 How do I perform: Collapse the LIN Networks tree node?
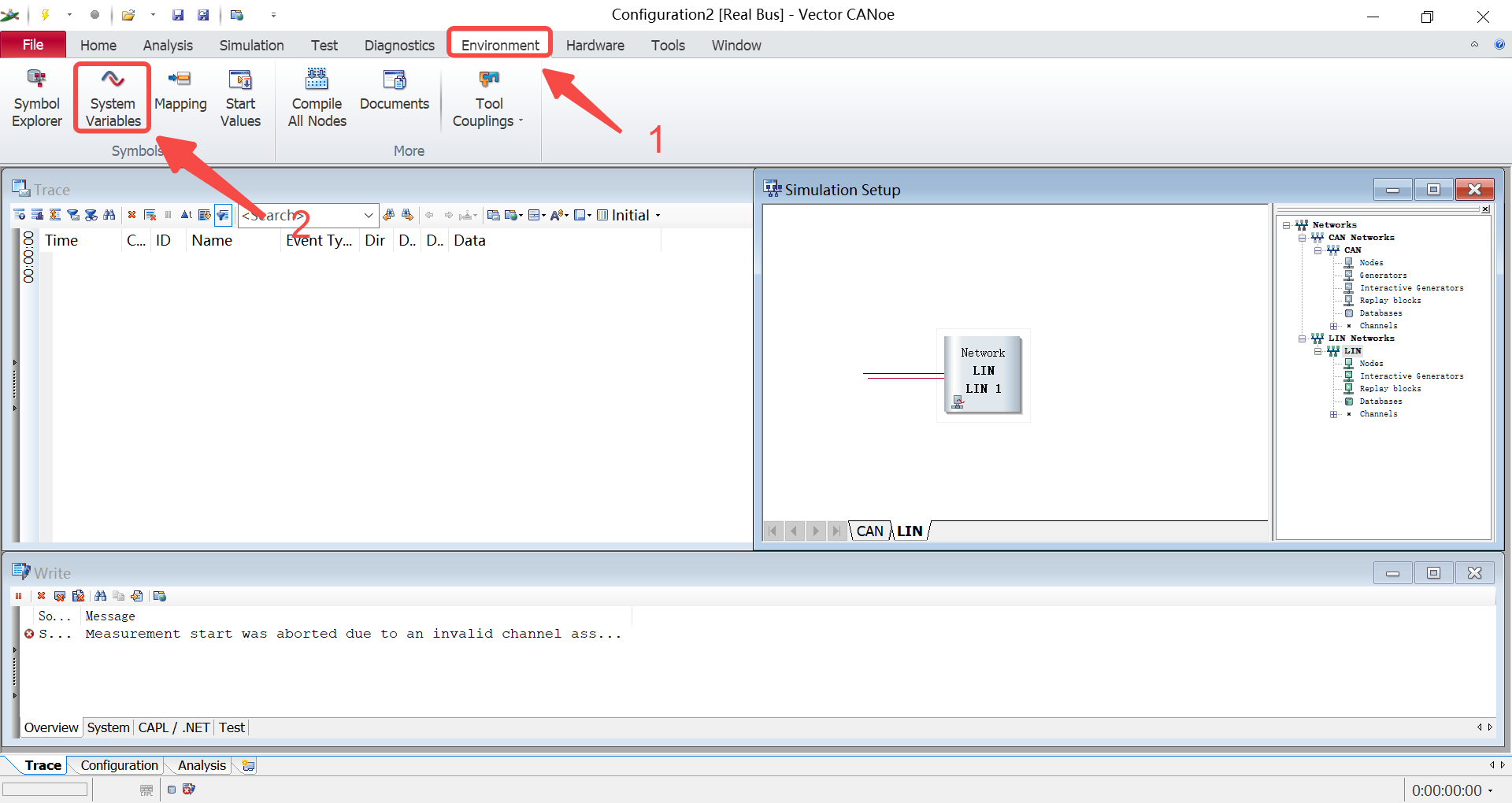pos(1302,339)
